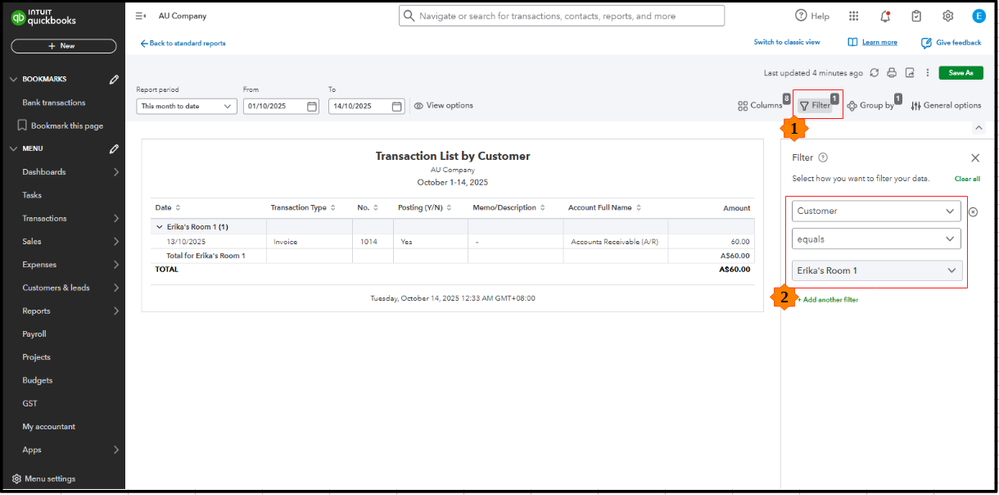The image size is (999, 495).
Task: Open the Customer filter field dropdown
Action: click(x=877, y=211)
